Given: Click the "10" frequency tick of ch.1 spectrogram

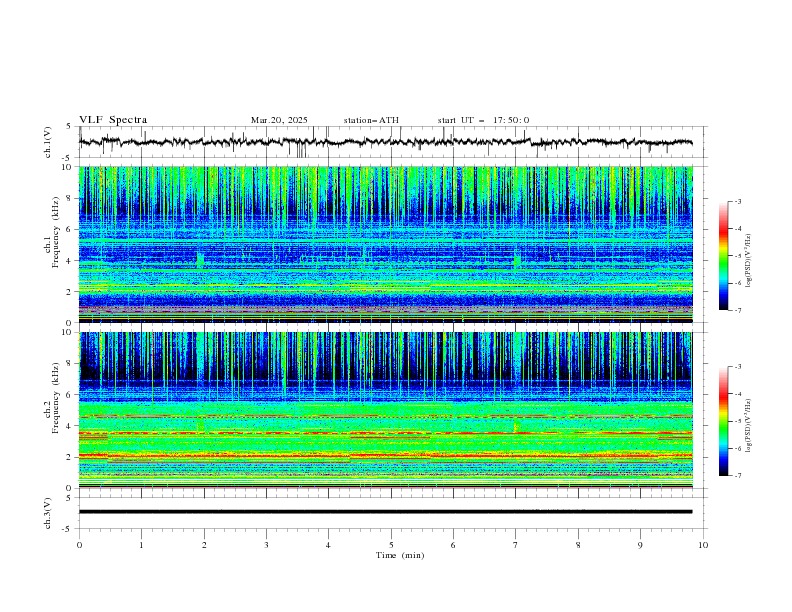Looking at the screenshot, I should pyautogui.click(x=67, y=167).
